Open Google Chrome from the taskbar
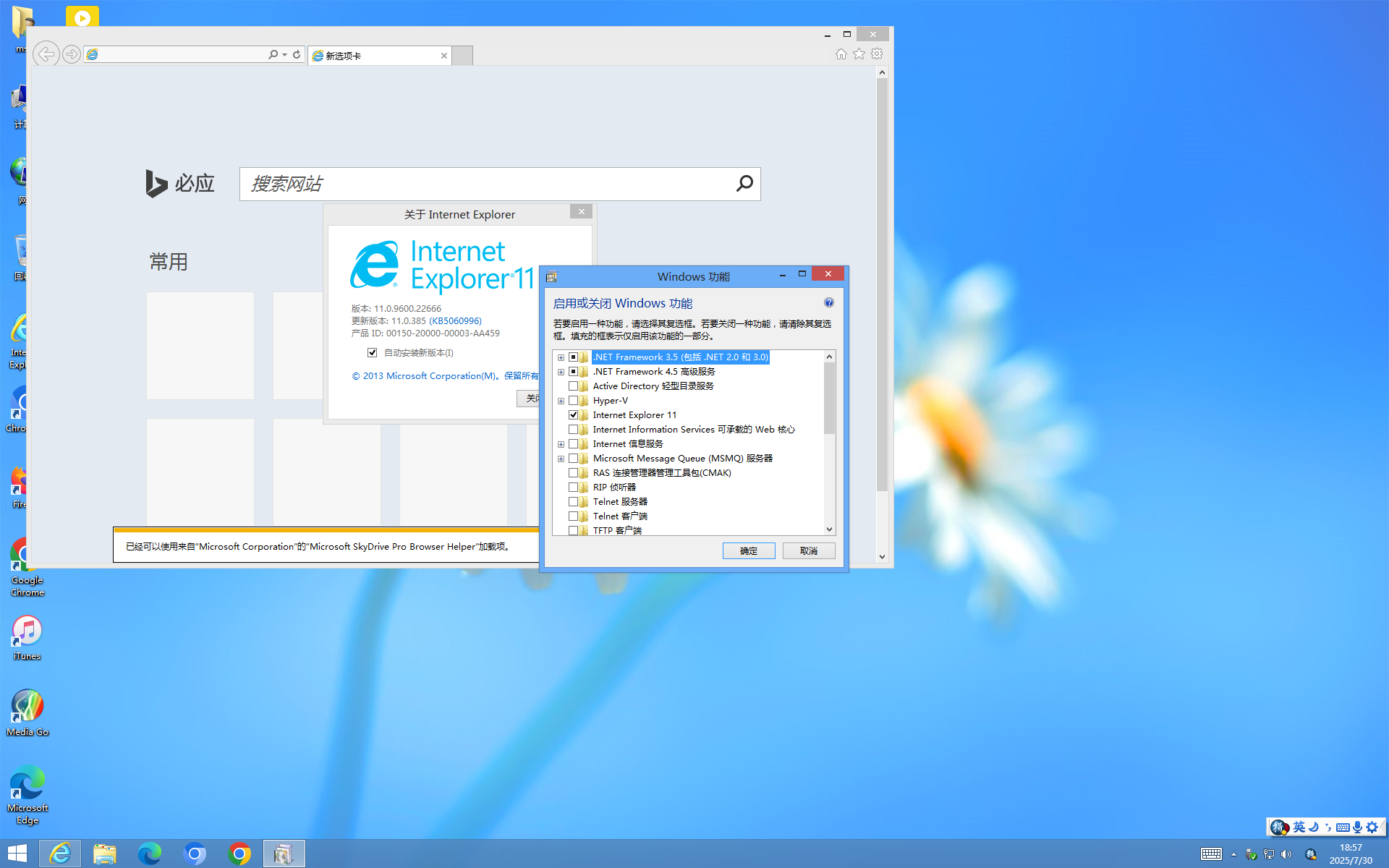 239,854
